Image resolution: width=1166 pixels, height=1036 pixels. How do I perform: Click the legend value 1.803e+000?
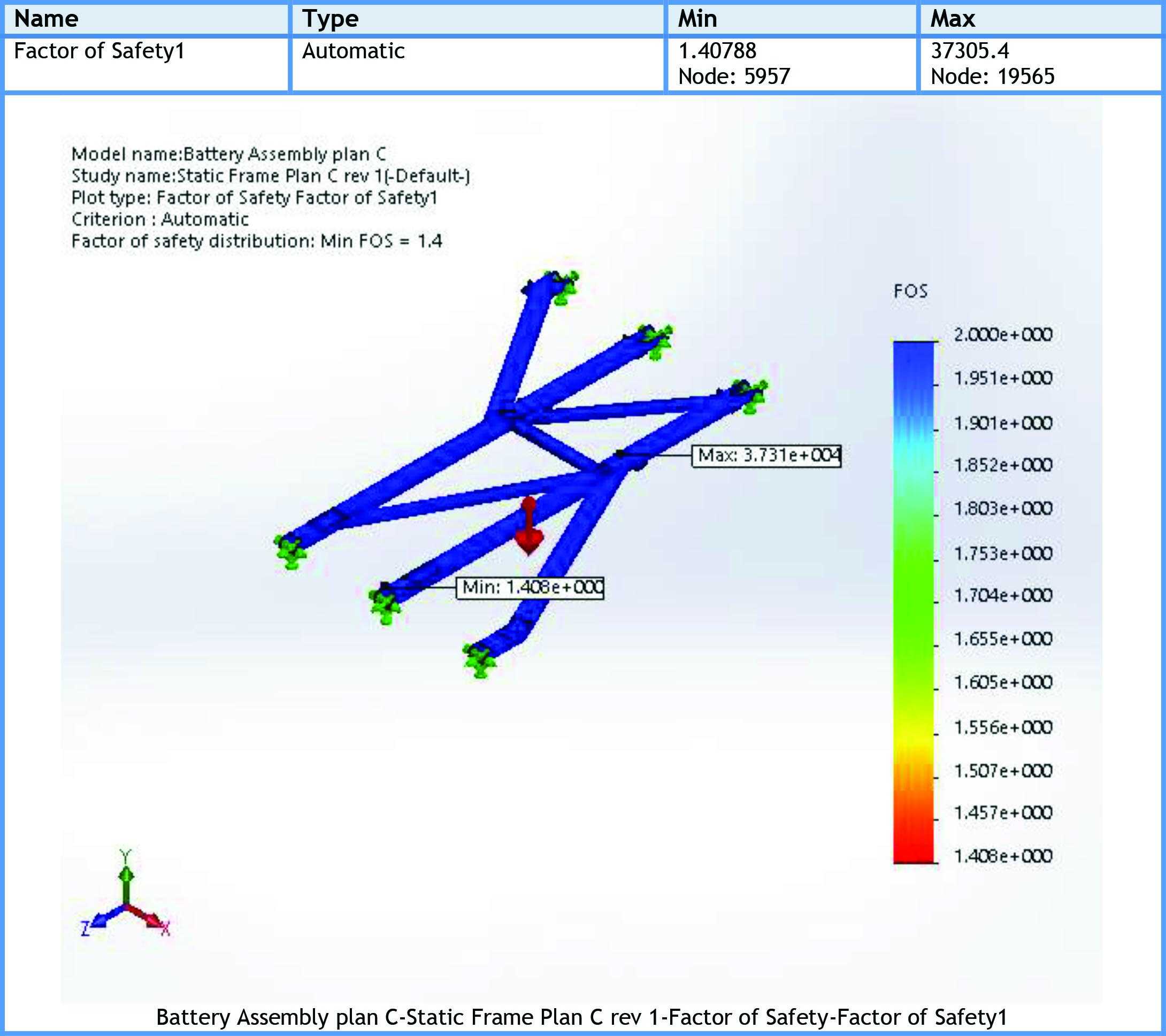pyautogui.click(x=1003, y=508)
